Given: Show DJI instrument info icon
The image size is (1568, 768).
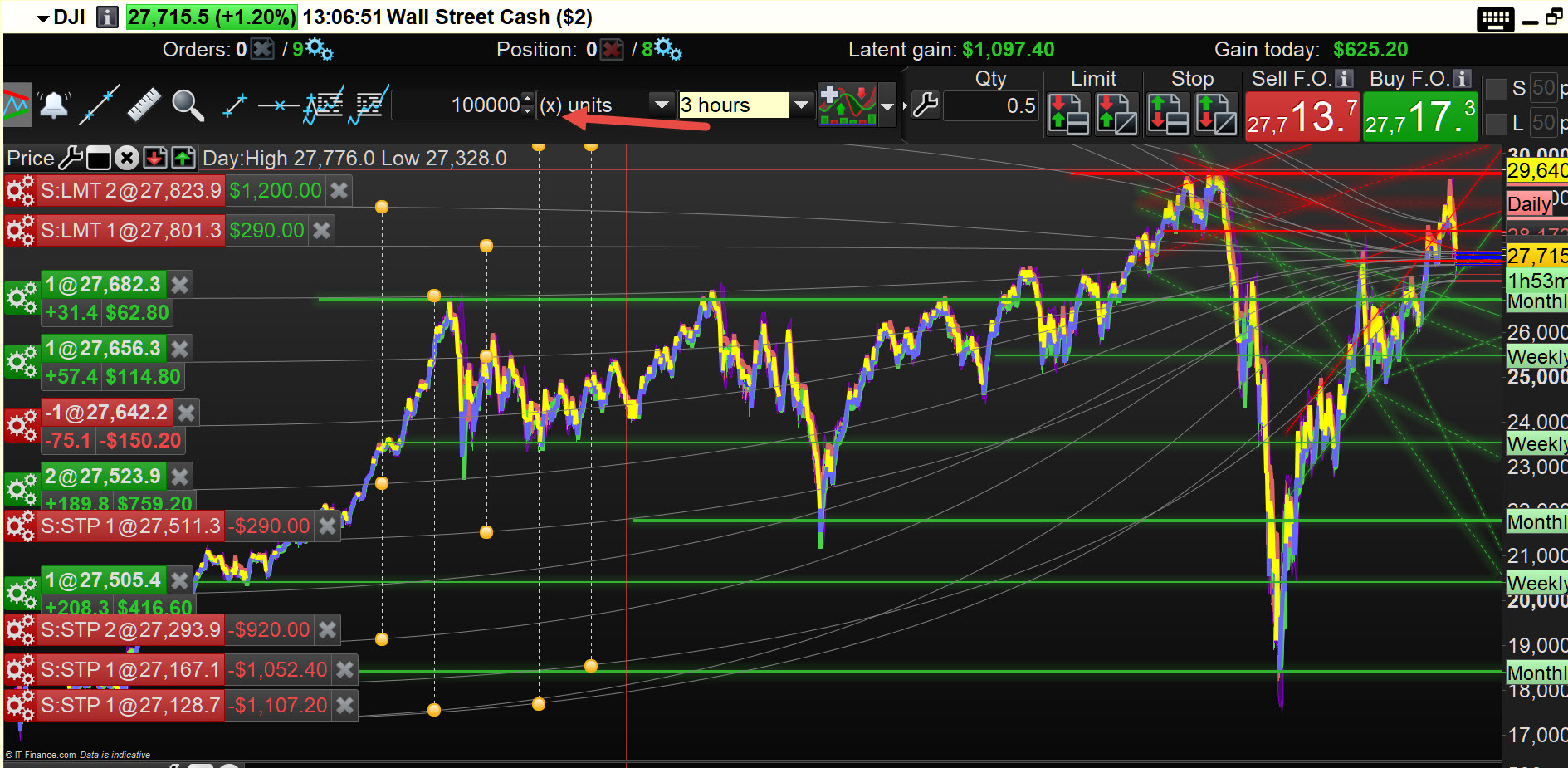Looking at the screenshot, I should [107, 17].
